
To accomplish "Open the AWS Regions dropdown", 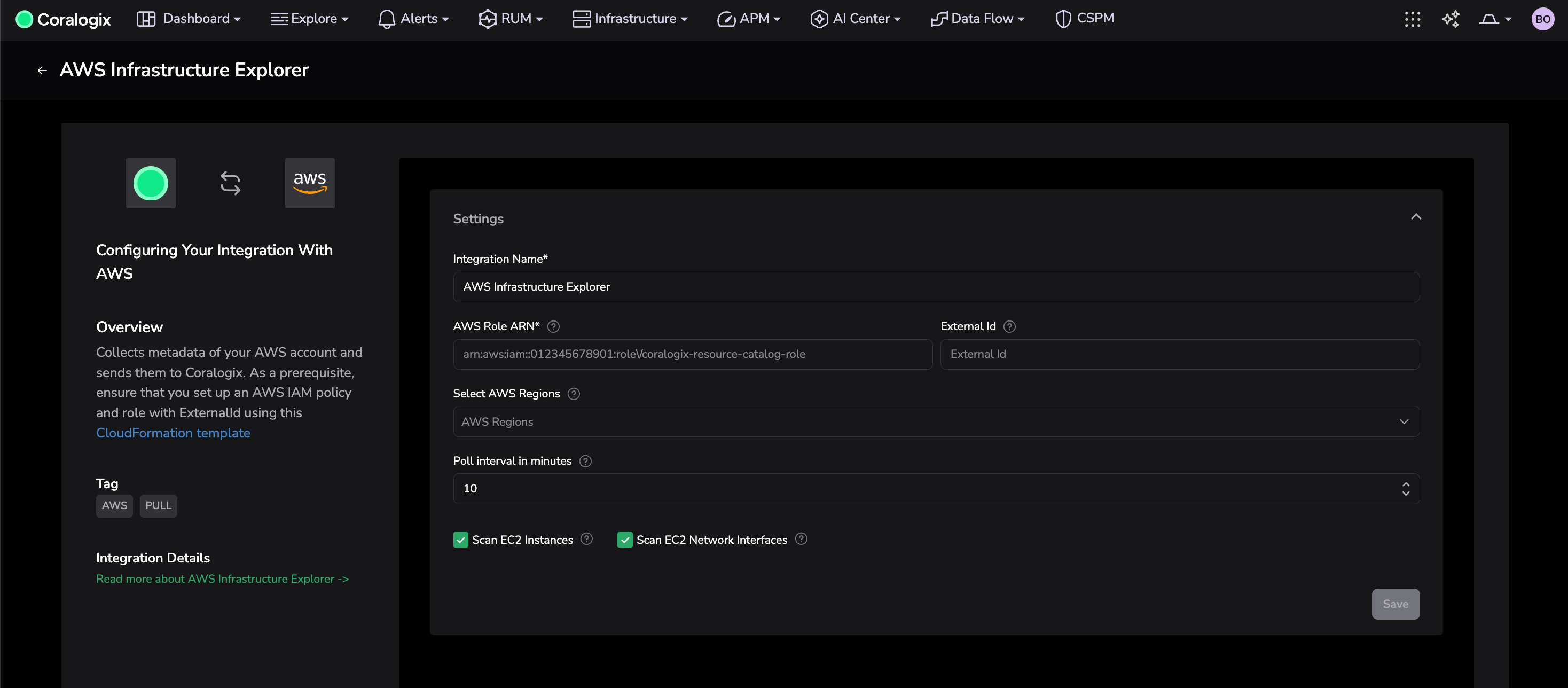I will (x=936, y=421).
